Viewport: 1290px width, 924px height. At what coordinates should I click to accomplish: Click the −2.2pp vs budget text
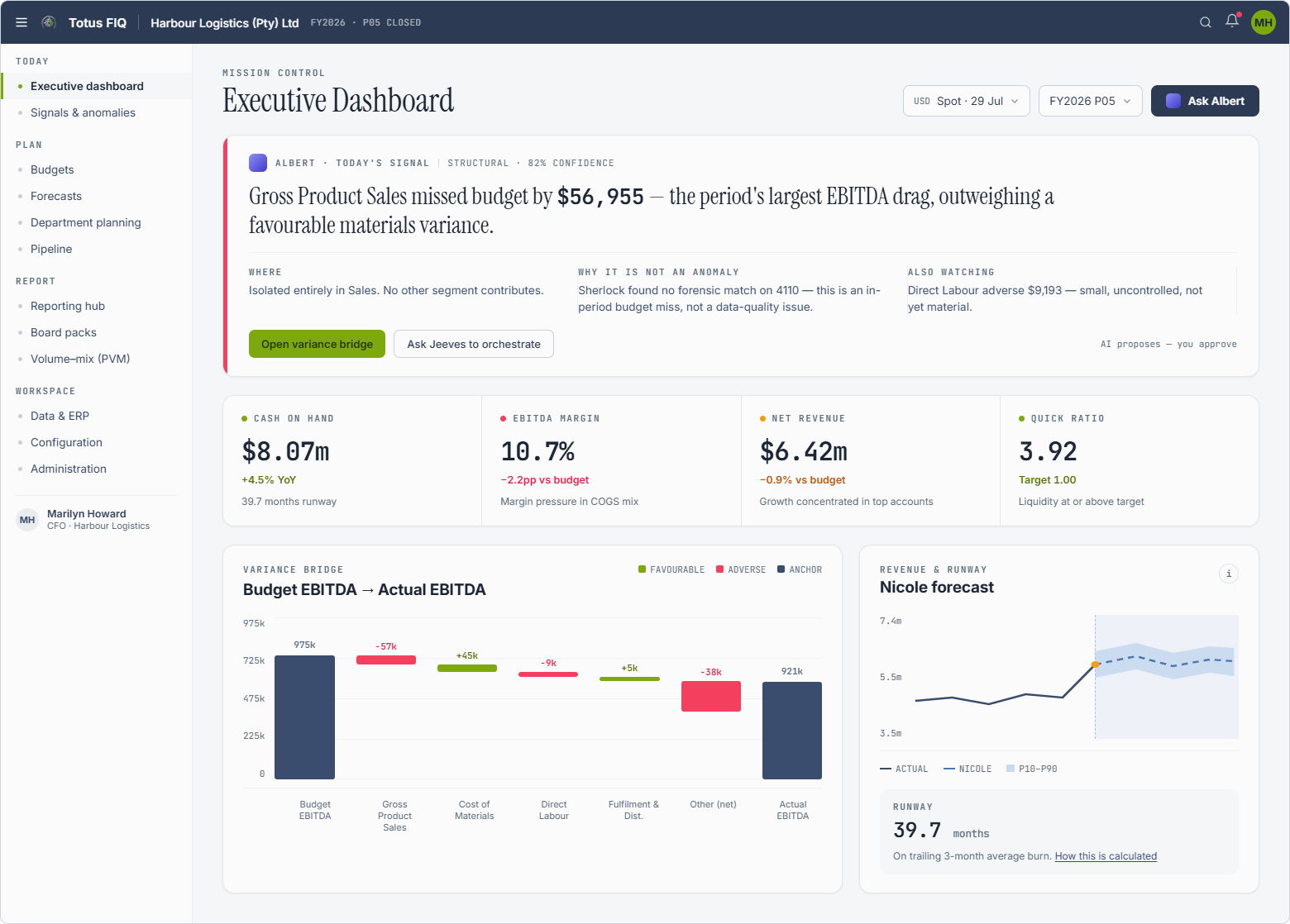pos(545,480)
